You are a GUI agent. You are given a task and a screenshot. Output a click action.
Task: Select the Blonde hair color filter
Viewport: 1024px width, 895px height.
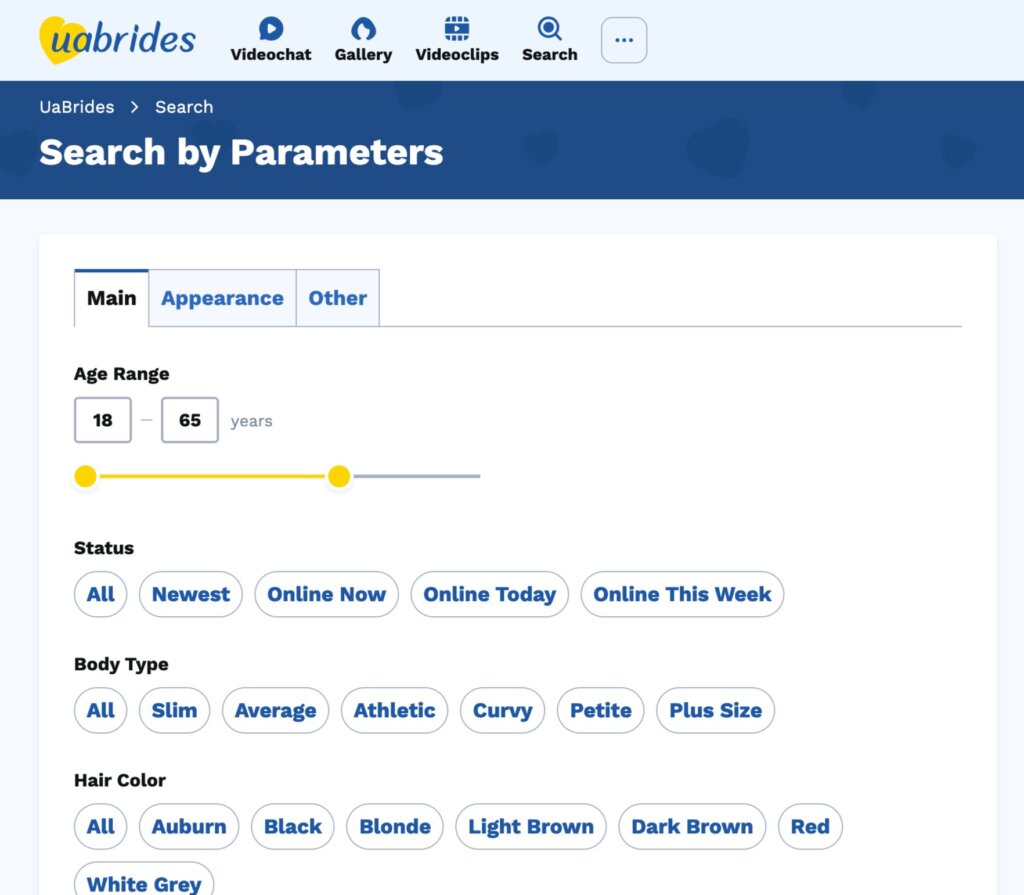coord(394,826)
